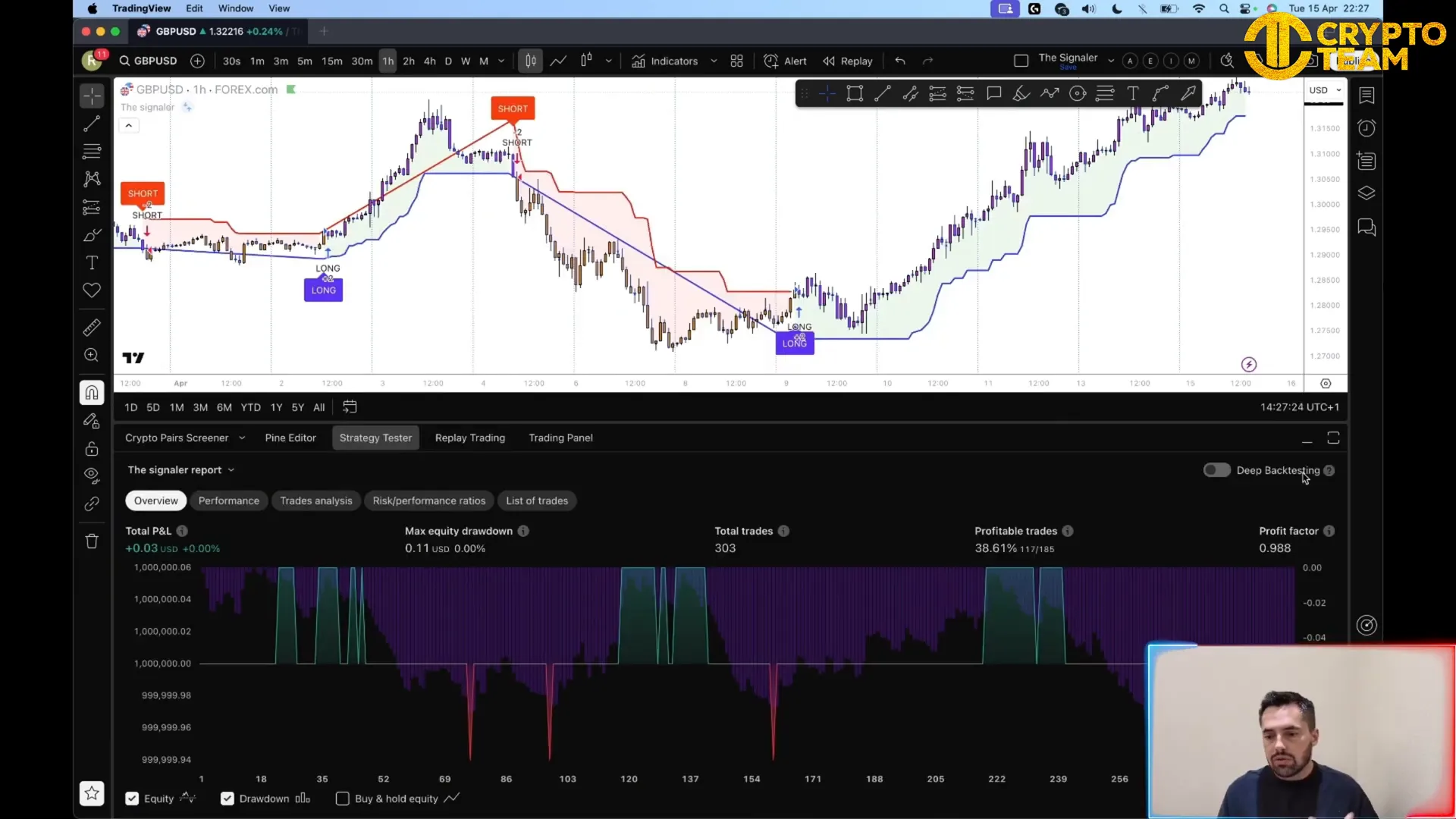
Task: Activate the zoom in tool
Action: tap(92, 355)
